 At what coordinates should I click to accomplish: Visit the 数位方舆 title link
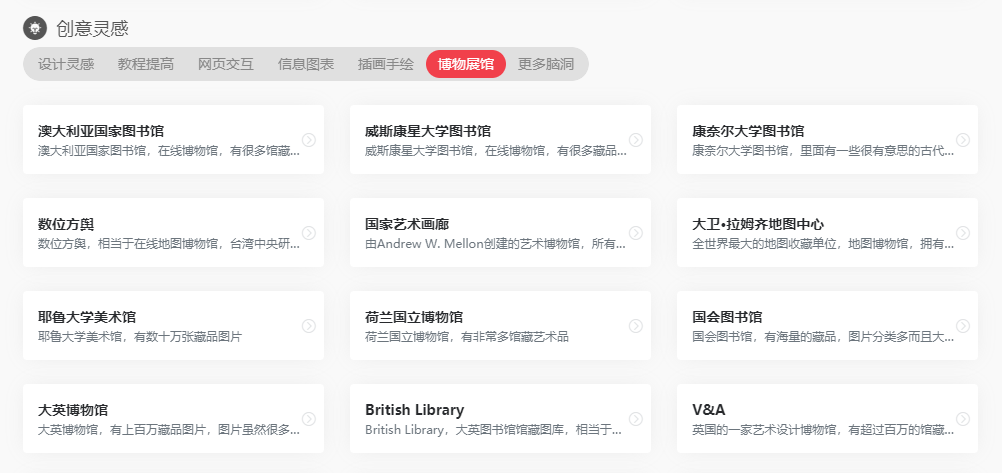pos(66,224)
